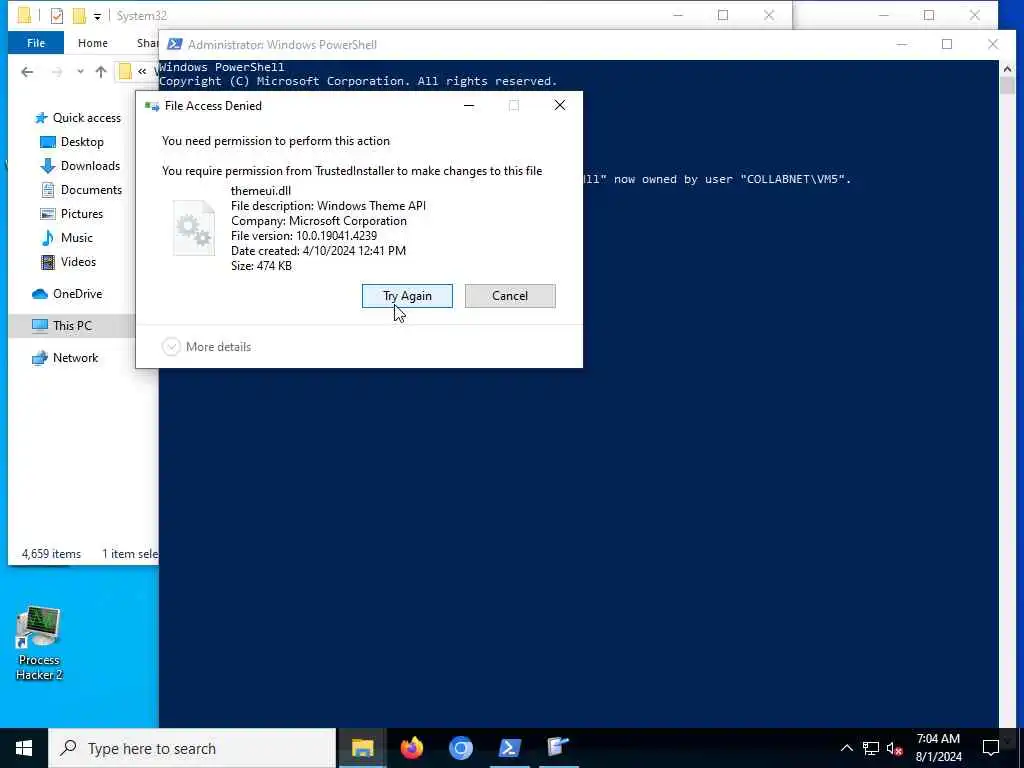Click the File Access Denied title icon
Image resolution: width=1024 pixels, height=768 pixels.
click(152, 106)
